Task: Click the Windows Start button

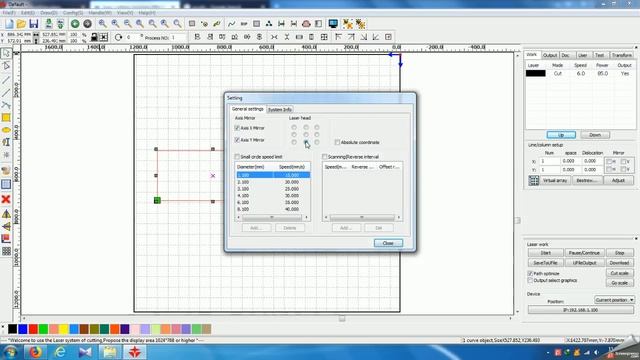Action: 11,352
